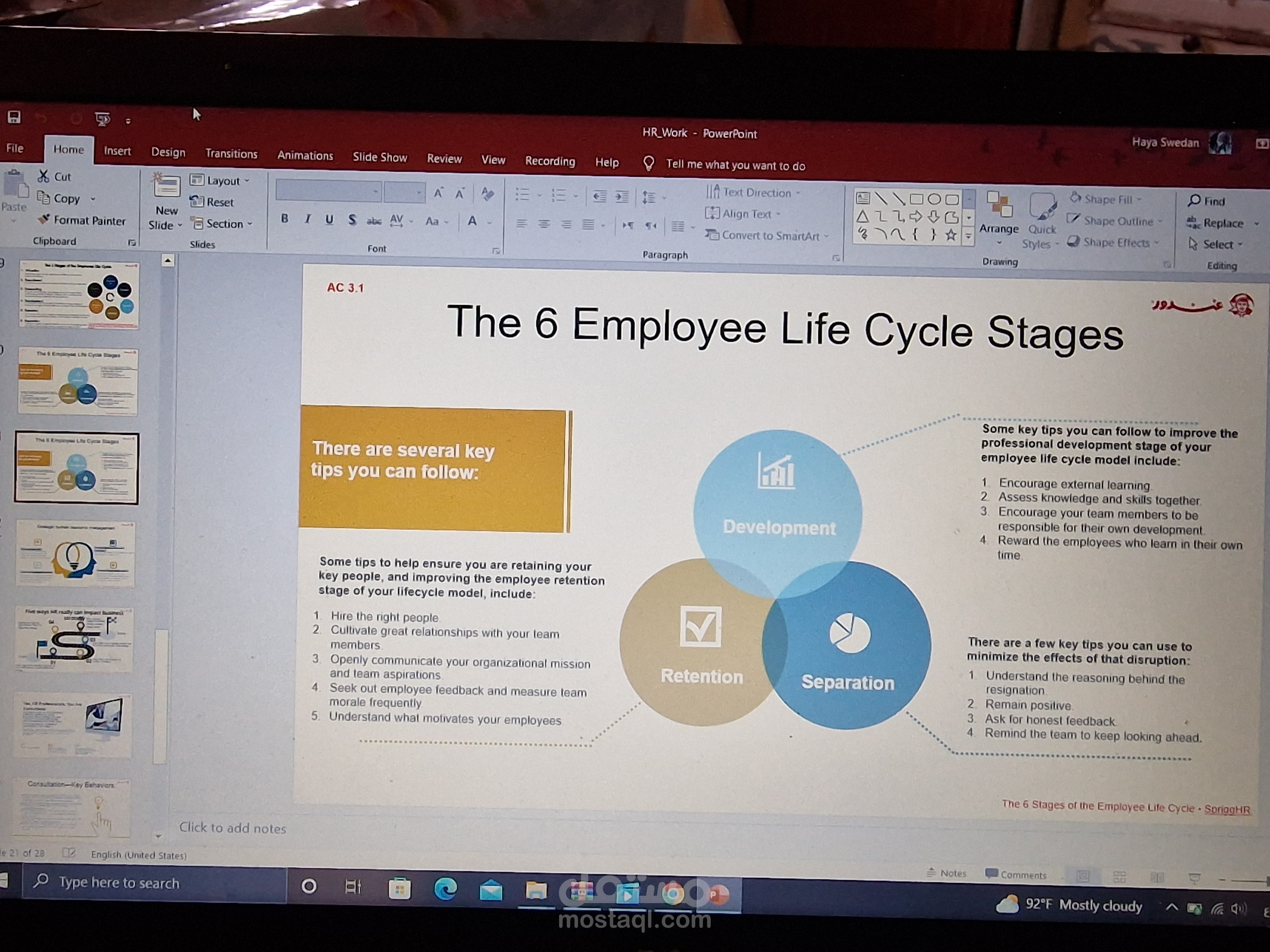
Task: Align text to the left
Action: click(x=521, y=223)
